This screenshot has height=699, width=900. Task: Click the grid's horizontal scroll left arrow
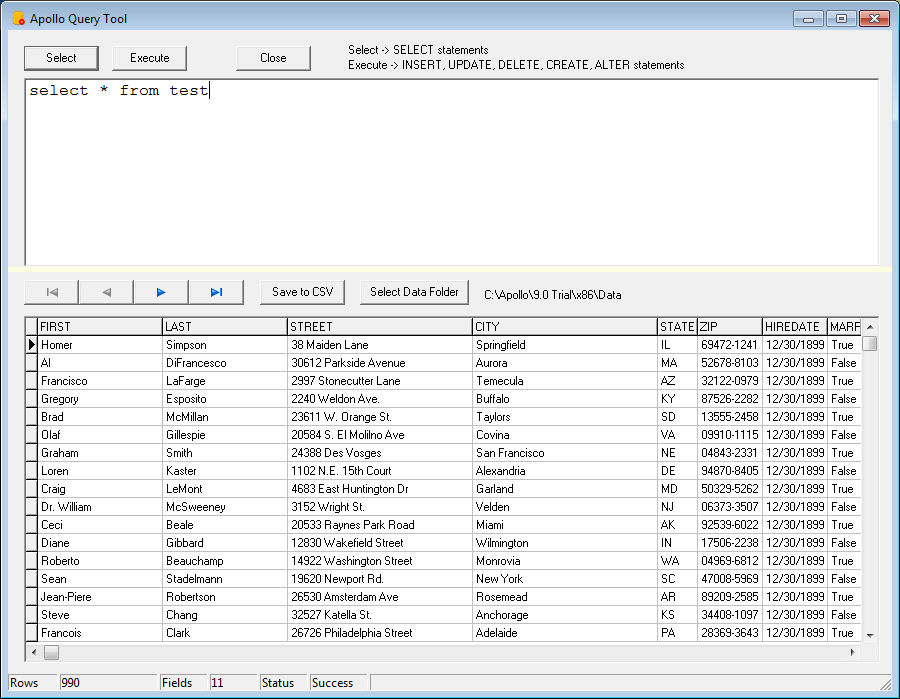(33, 652)
